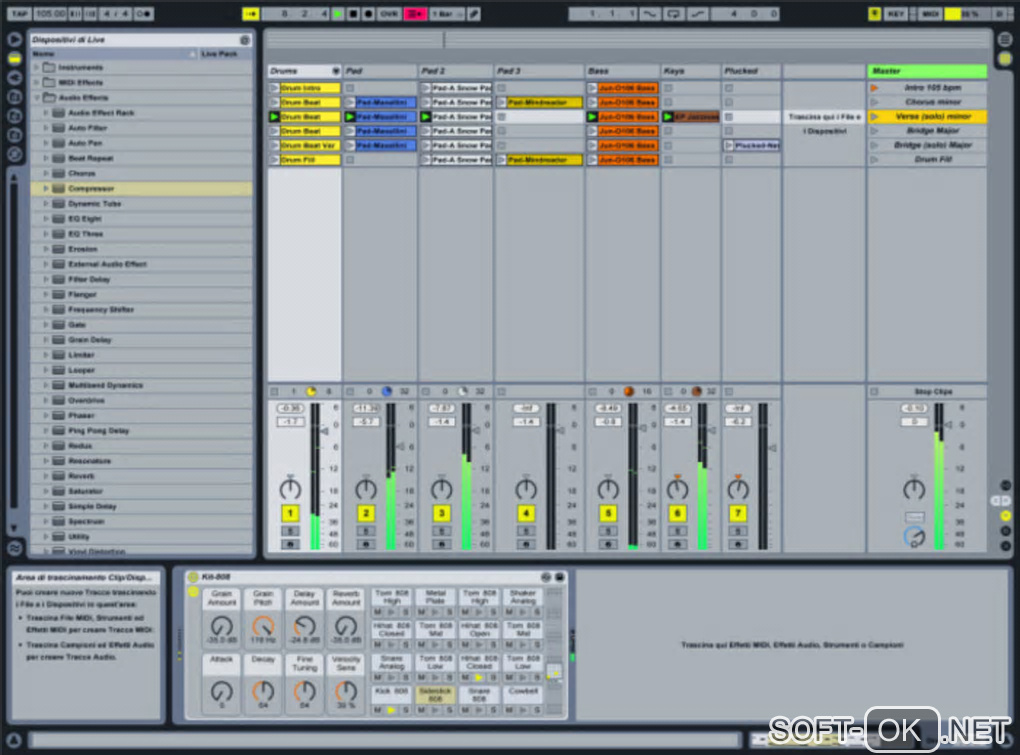Click the green transport Play button
Viewport: 1020px width, 755px height.
click(x=338, y=14)
